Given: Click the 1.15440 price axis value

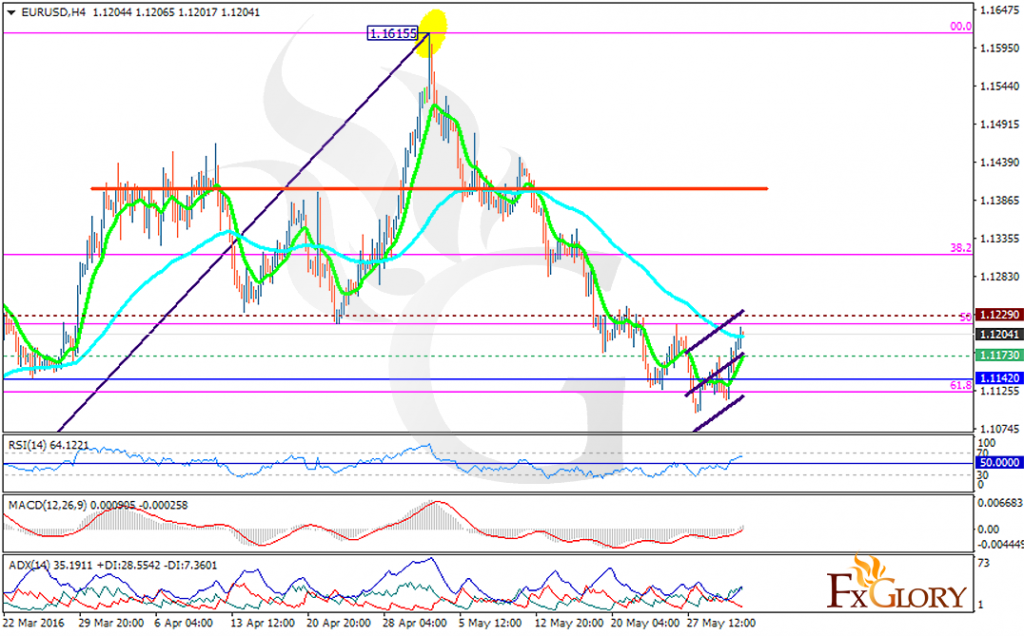Looking at the screenshot, I should click(x=1000, y=86).
